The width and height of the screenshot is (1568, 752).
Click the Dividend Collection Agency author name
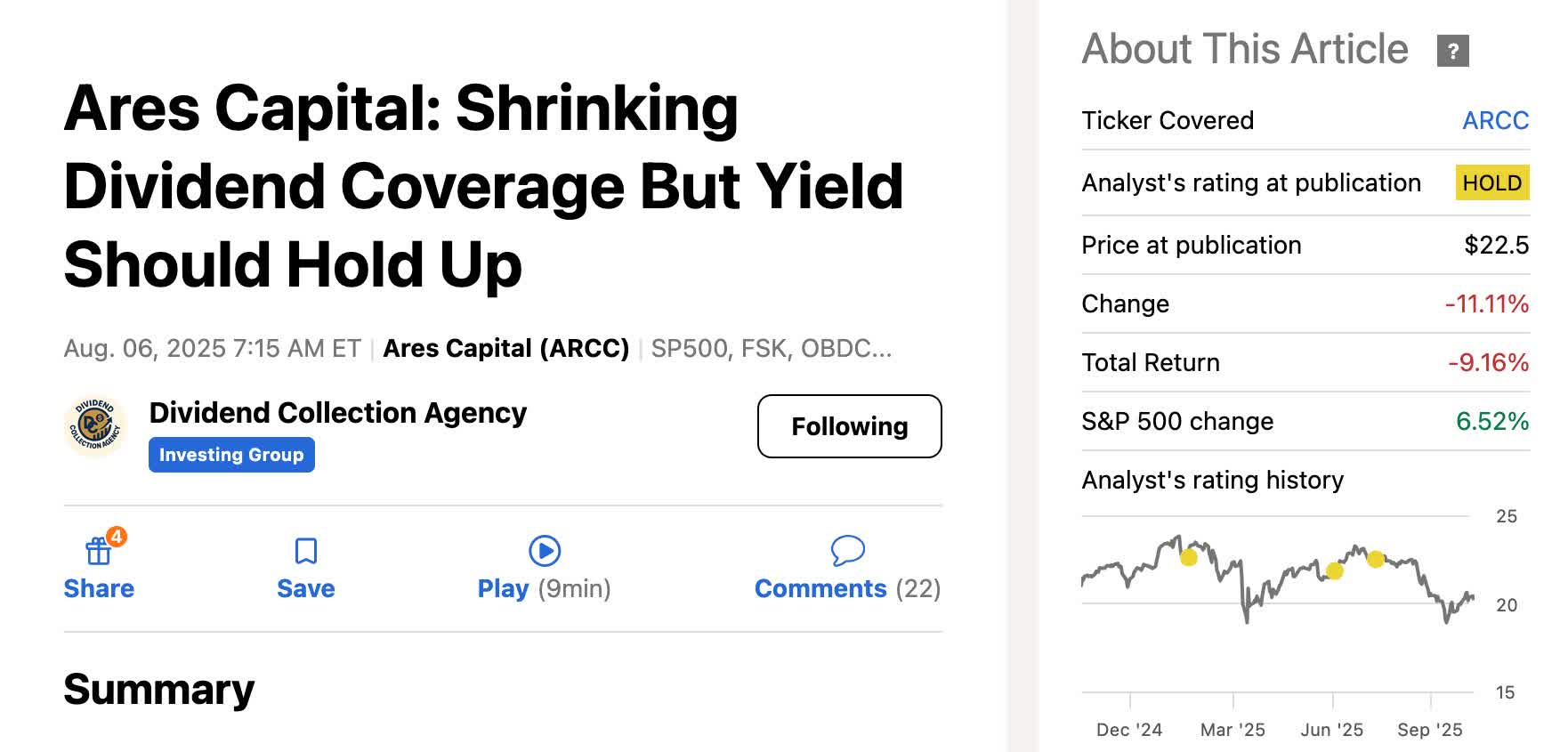click(338, 413)
